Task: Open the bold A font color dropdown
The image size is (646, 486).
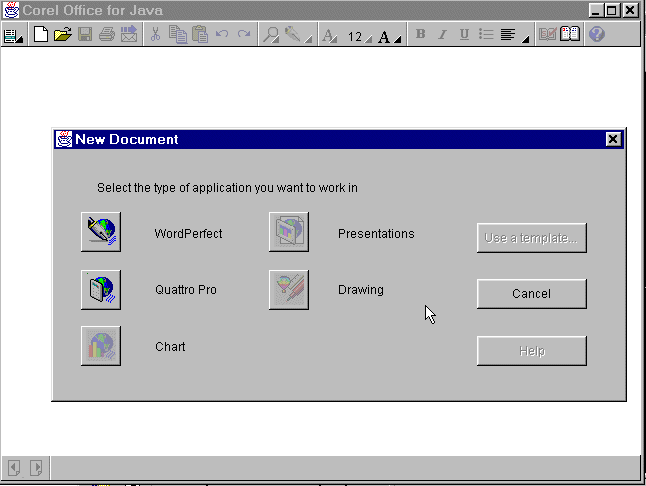Action: 389,37
